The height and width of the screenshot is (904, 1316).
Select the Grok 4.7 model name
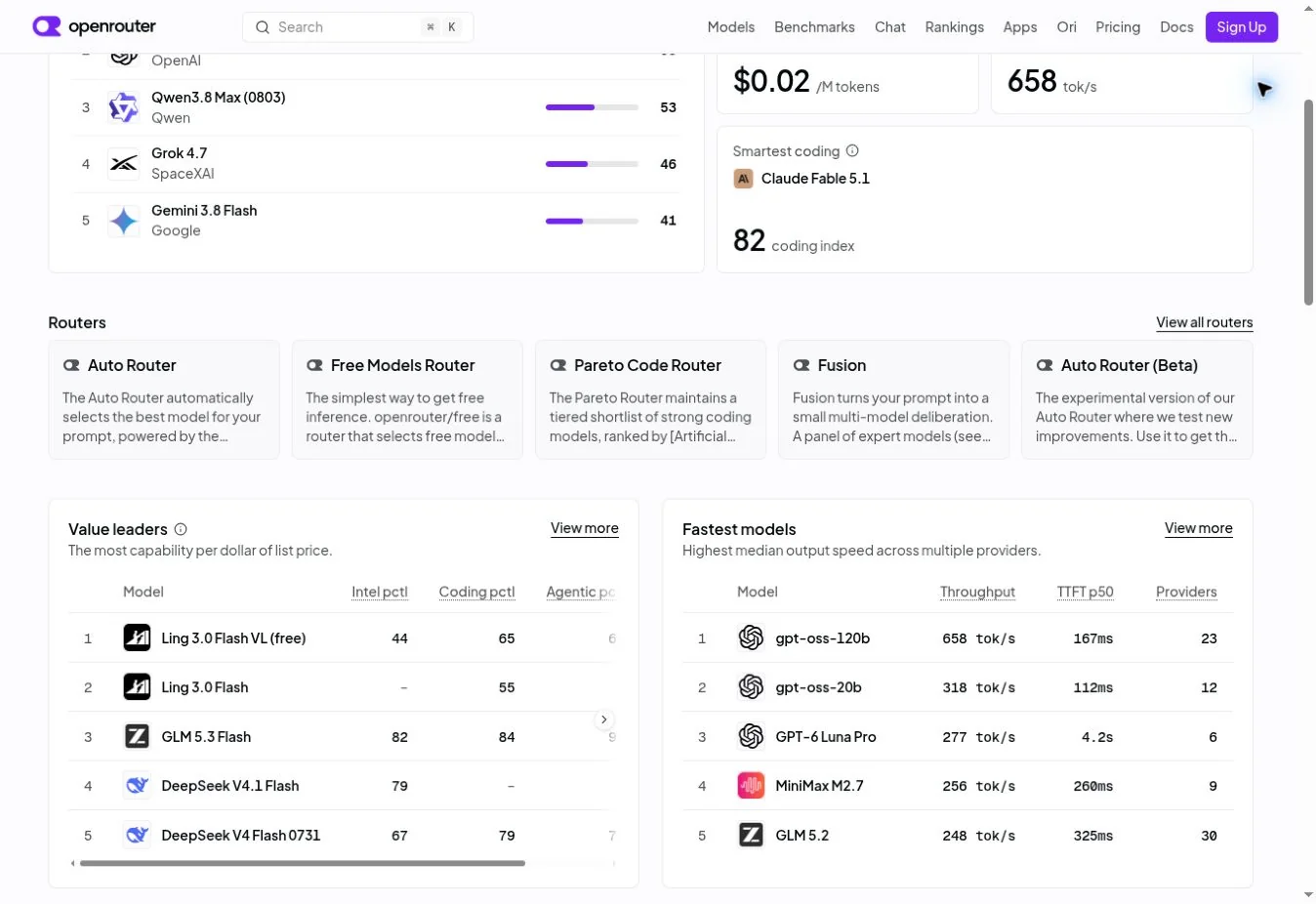[179, 153]
